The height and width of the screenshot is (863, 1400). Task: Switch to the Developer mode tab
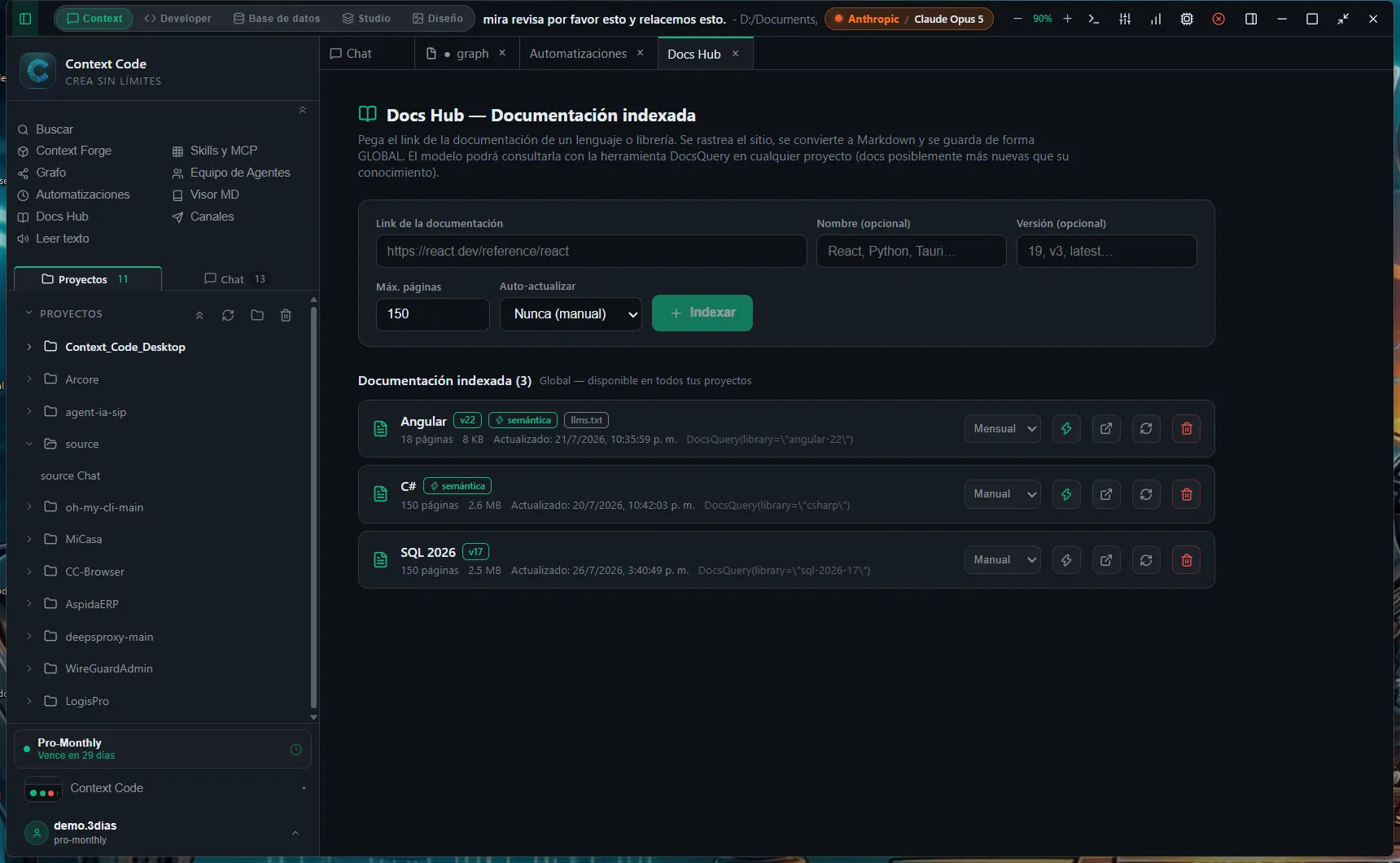coord(177,19)
